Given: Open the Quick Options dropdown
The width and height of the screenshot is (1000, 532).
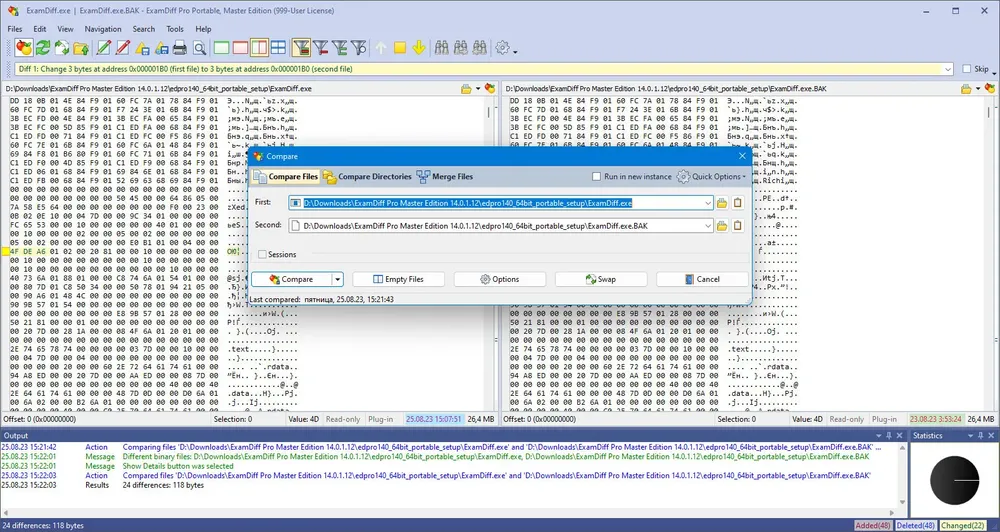Looking at the screenshot, I should click(711, 177).
